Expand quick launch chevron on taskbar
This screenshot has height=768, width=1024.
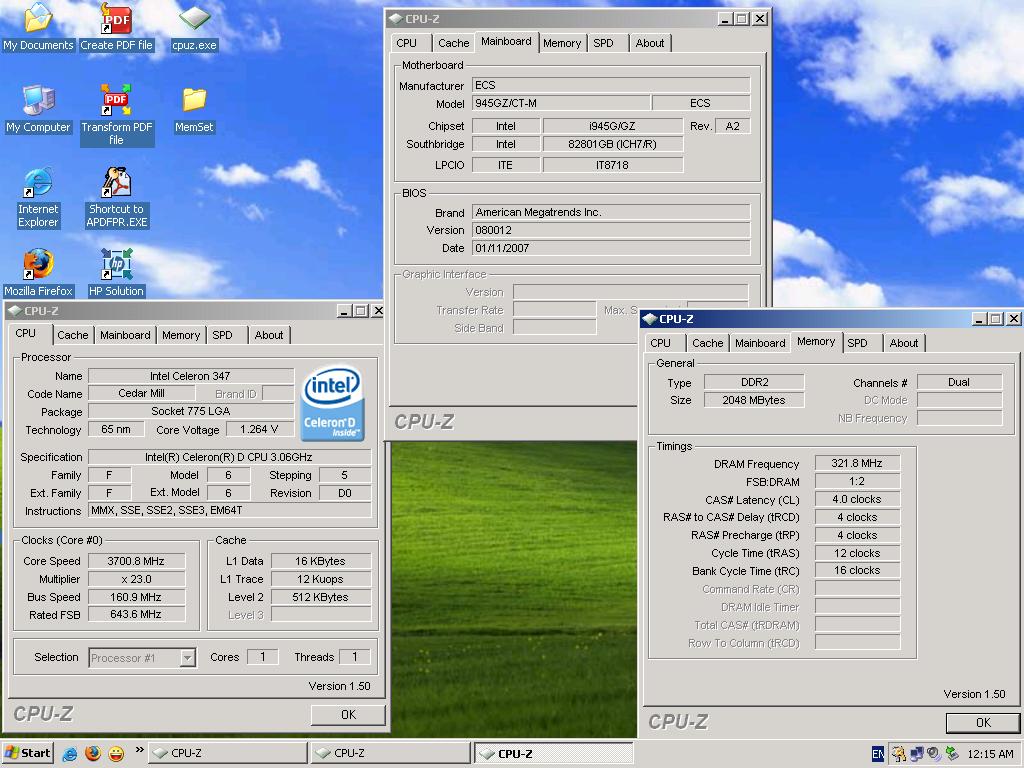pyautogui.click(x=139, y=750)
